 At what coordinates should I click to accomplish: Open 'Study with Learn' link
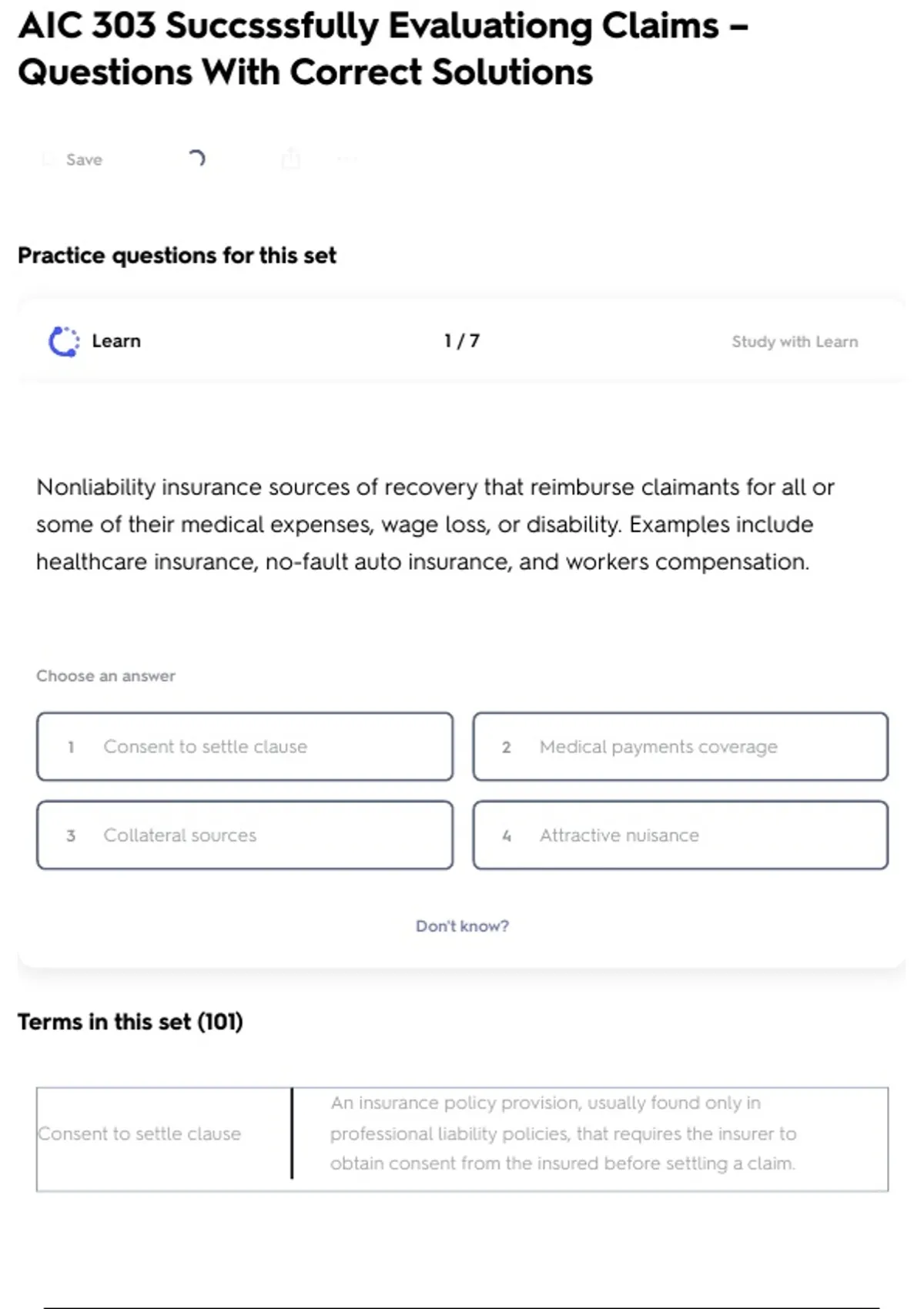795,342
